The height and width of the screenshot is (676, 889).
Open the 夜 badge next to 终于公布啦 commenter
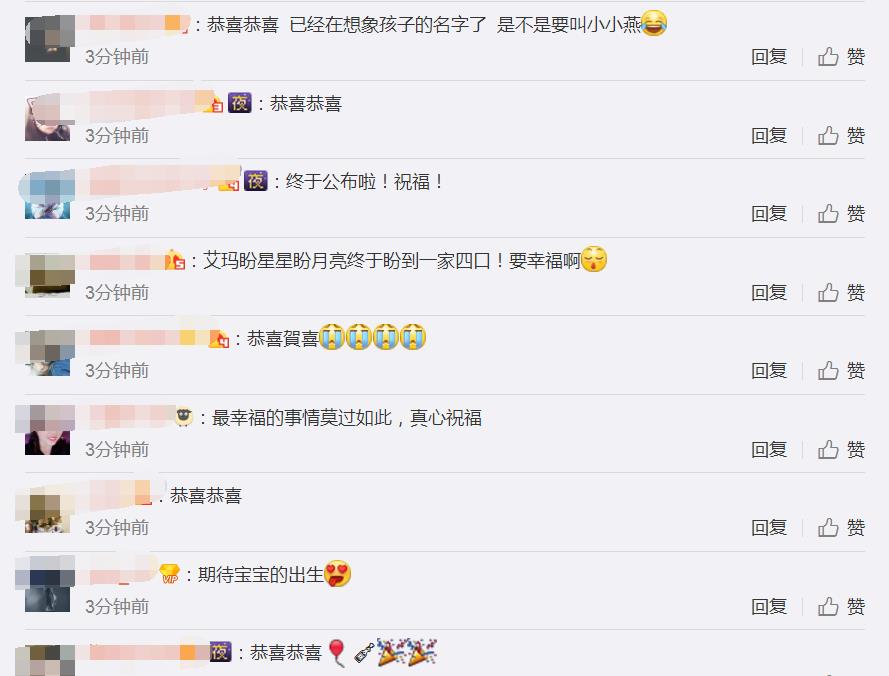(256, 181)
